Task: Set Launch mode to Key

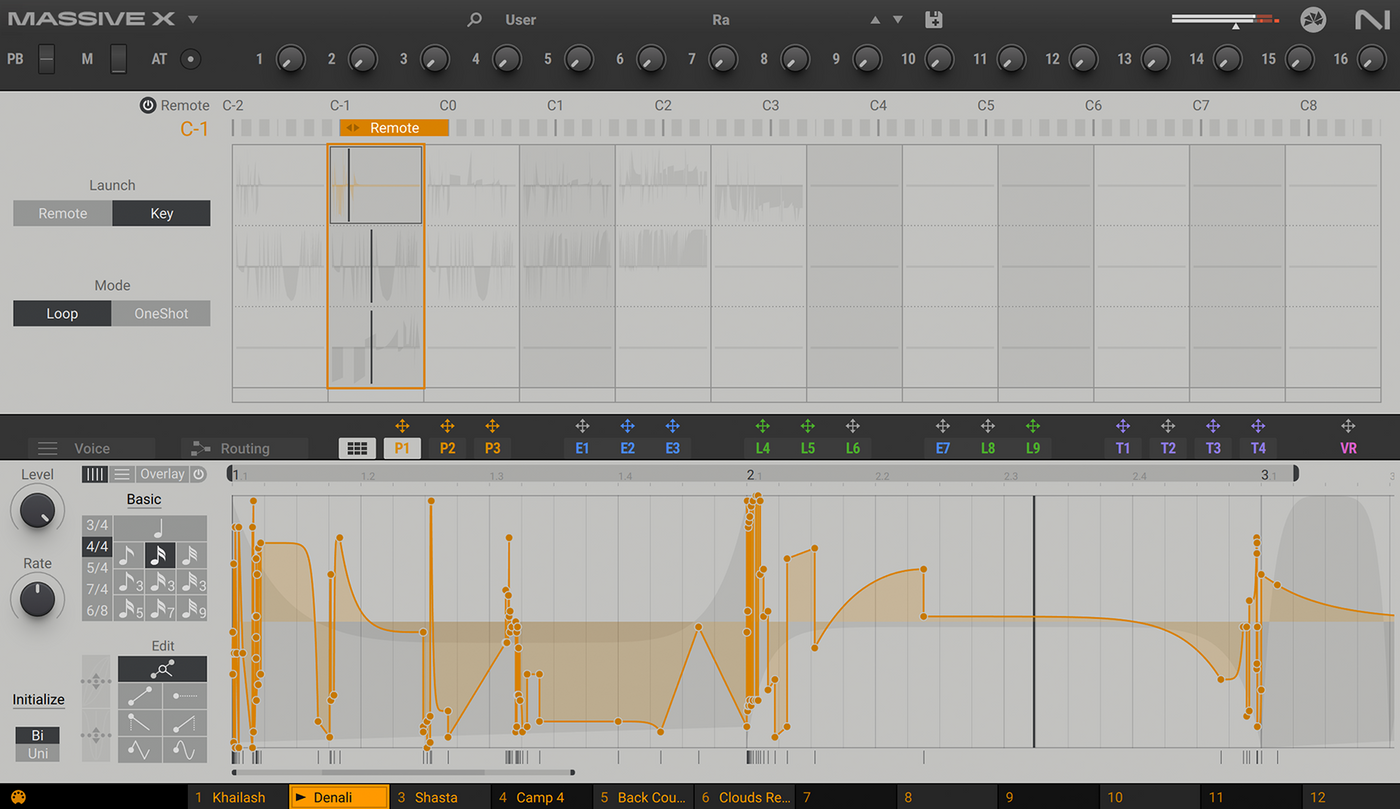Action: pos(161,213)
